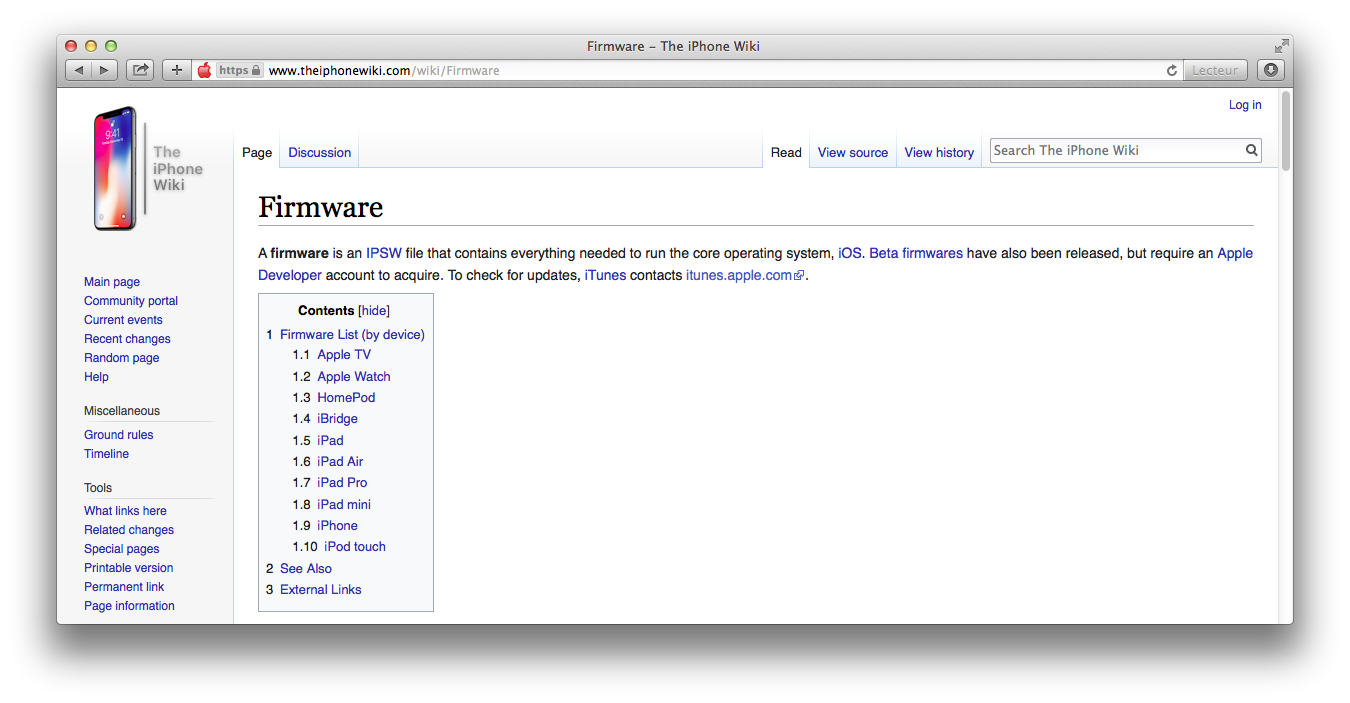This screenshot has width=1350, height=703.
Task: Open the View history tab
Action: (939, 152)
